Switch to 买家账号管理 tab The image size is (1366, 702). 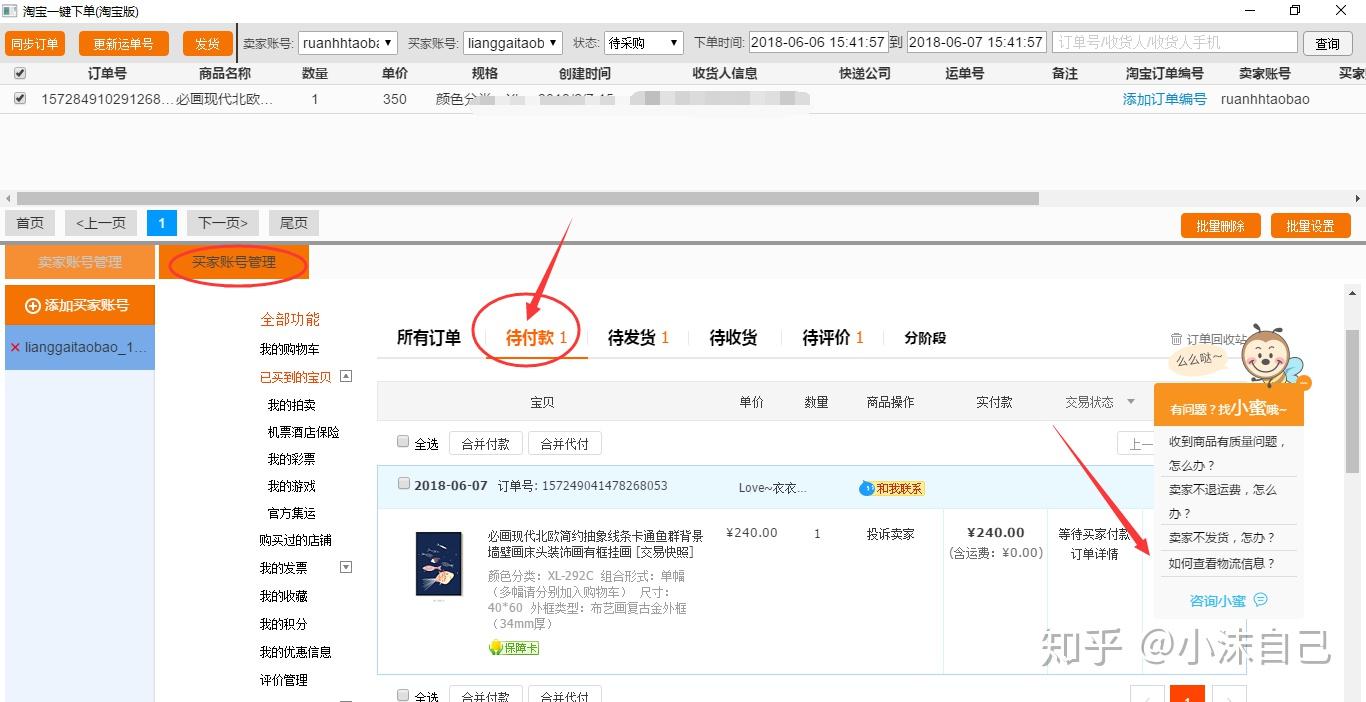(234, 262)
